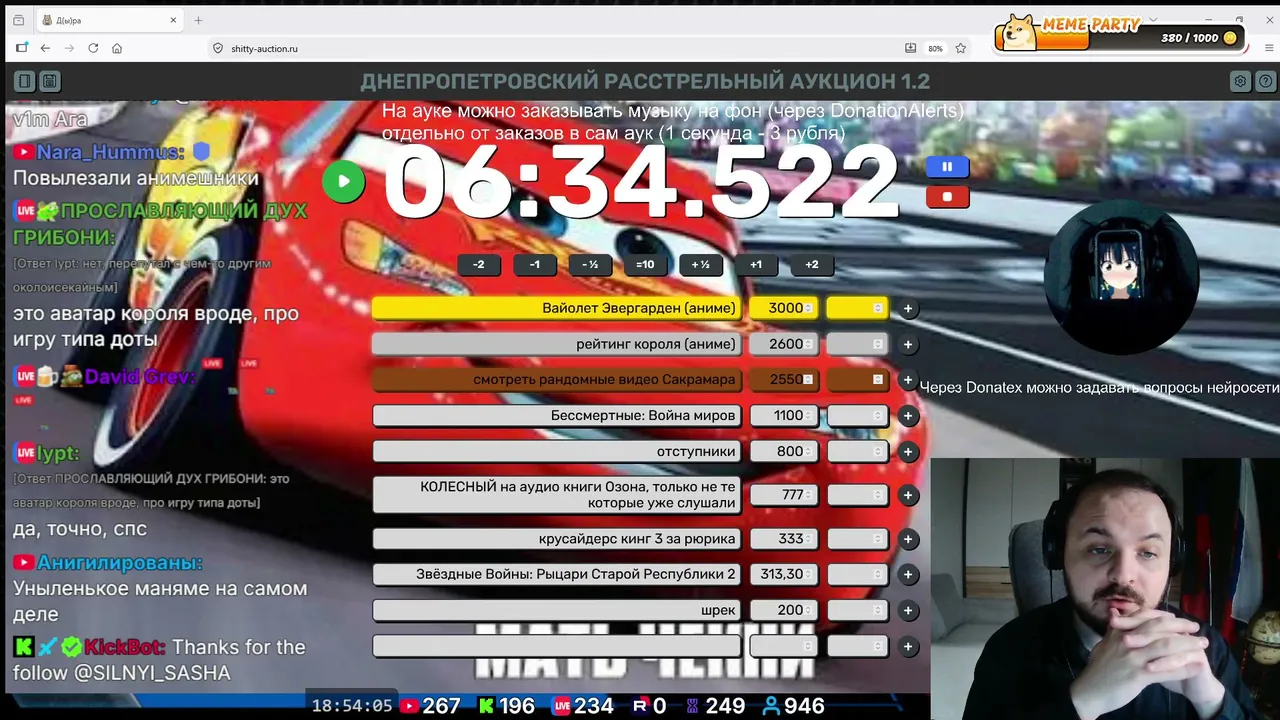
Task: Go back one page in browser
Action: tap(45, 48)
